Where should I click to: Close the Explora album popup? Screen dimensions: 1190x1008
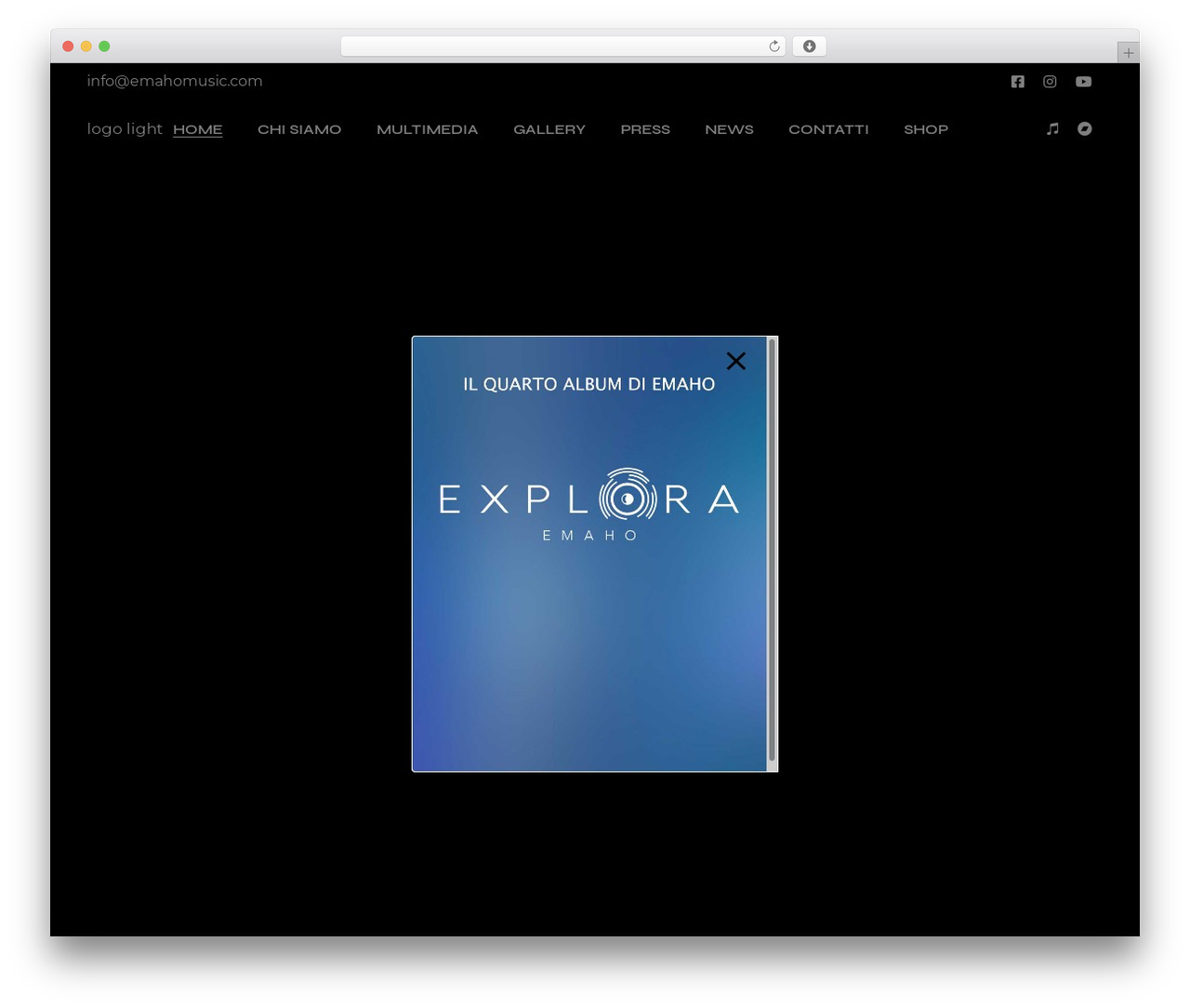736,361
